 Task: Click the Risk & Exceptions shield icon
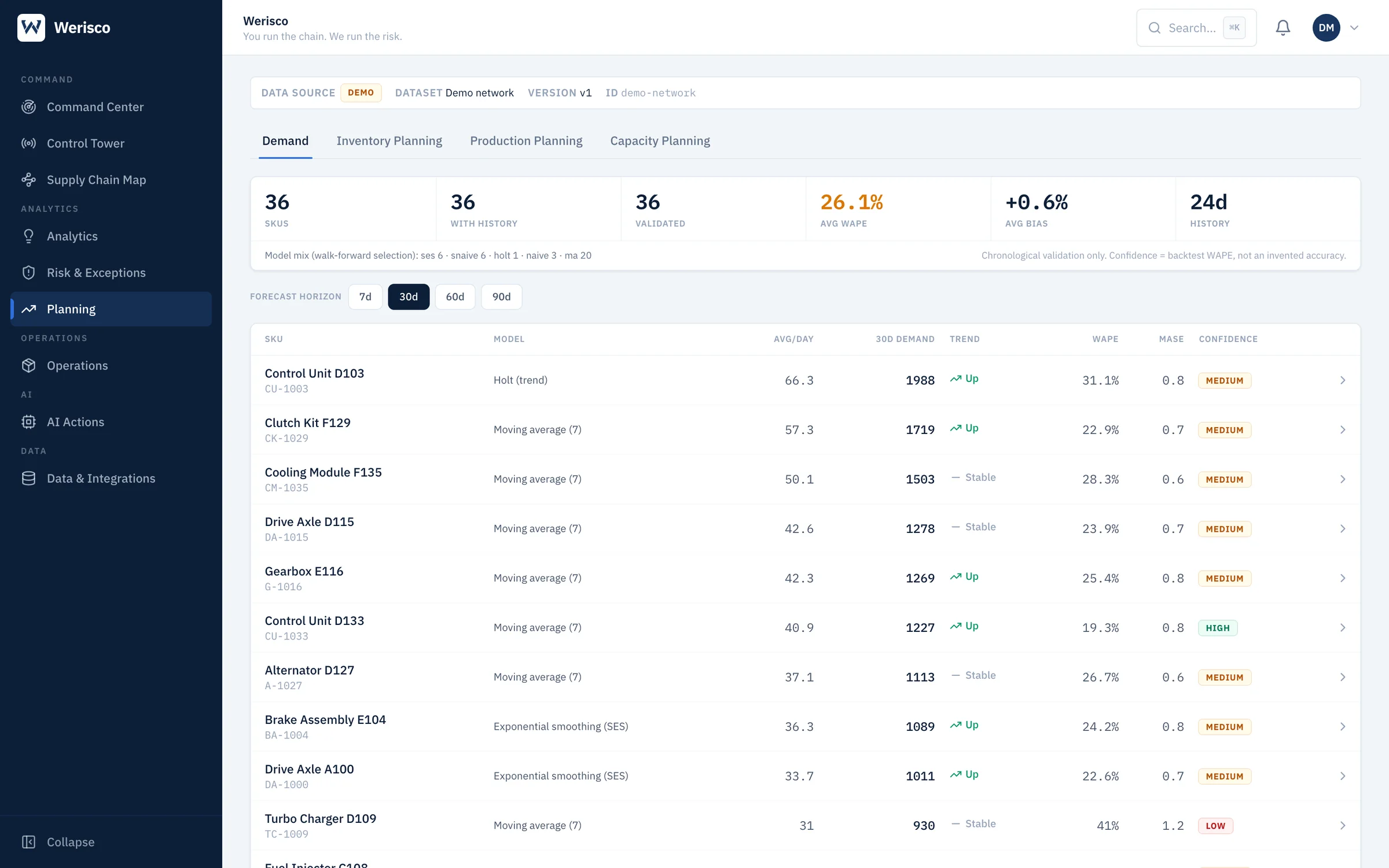(28, 273)
